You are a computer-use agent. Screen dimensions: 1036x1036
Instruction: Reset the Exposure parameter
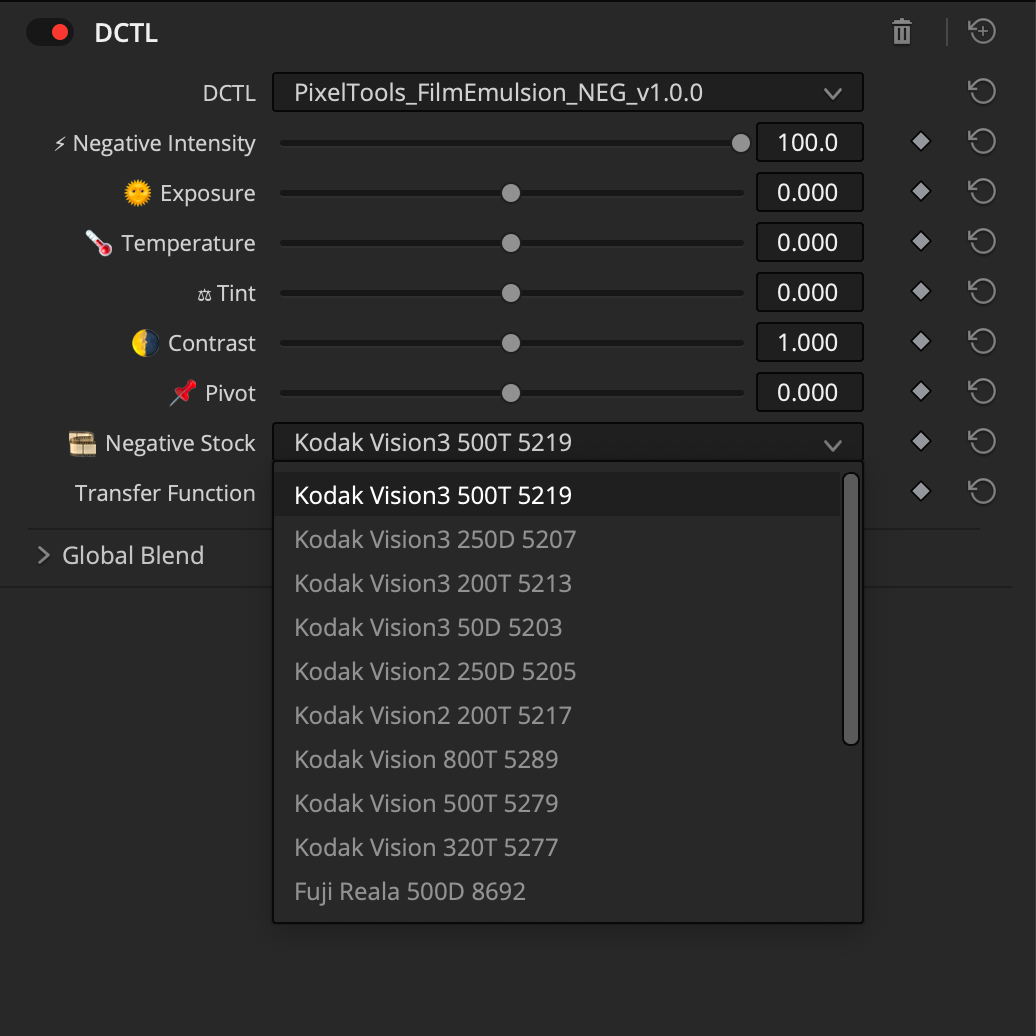click(981, 191)
